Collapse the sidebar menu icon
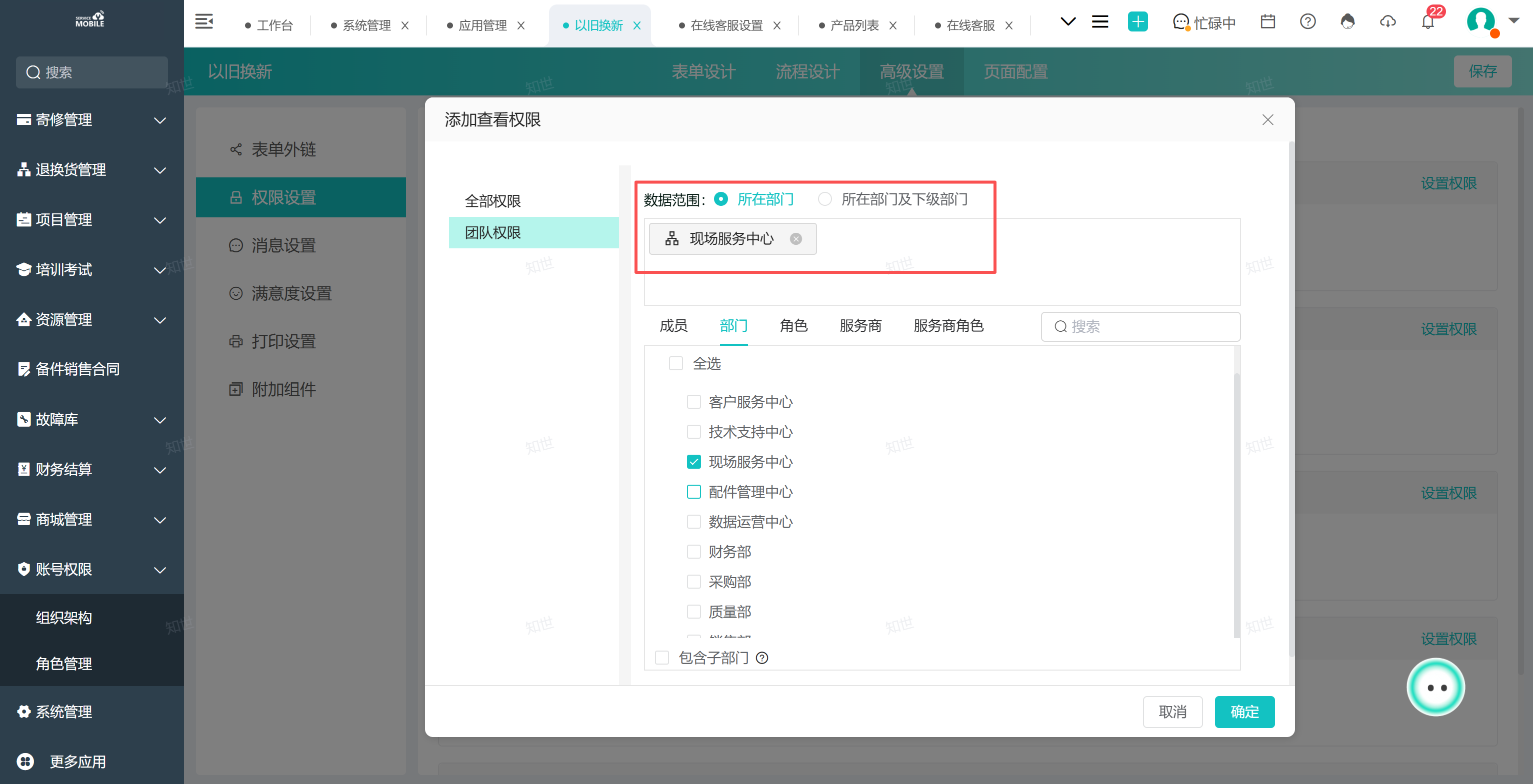The height and width of the screenshot is (784, 1533). click(203, 22)
